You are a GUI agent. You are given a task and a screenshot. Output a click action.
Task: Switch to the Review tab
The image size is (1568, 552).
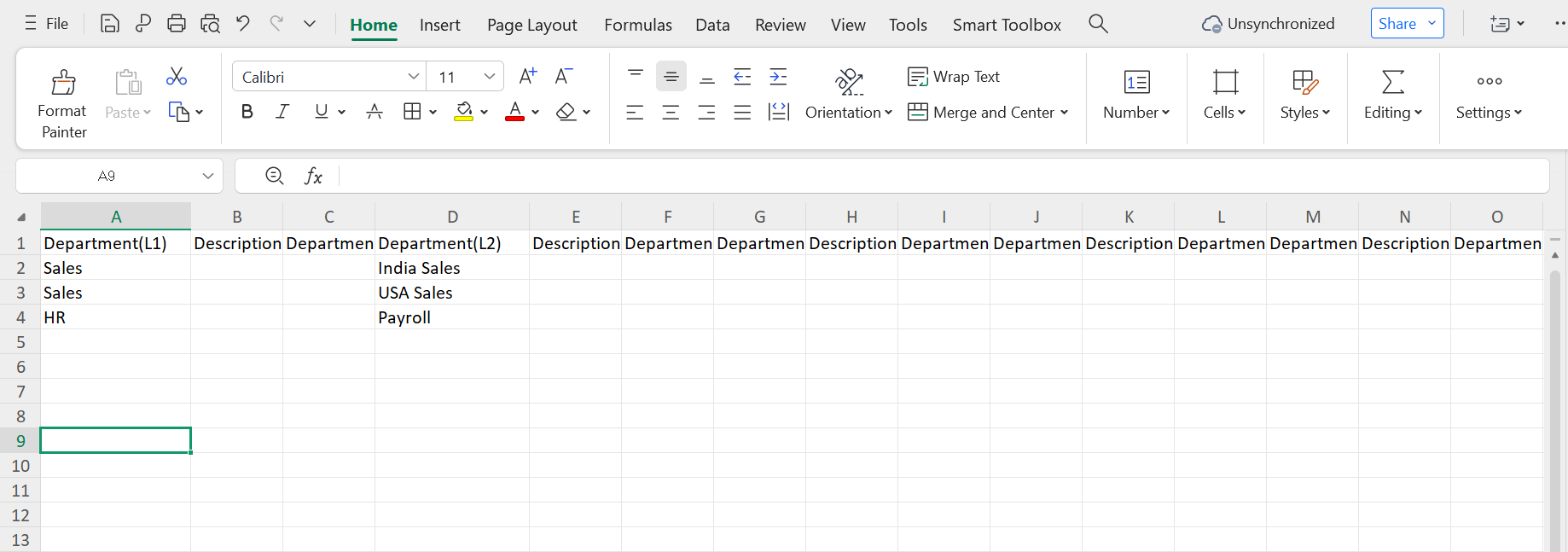[781, 25]
